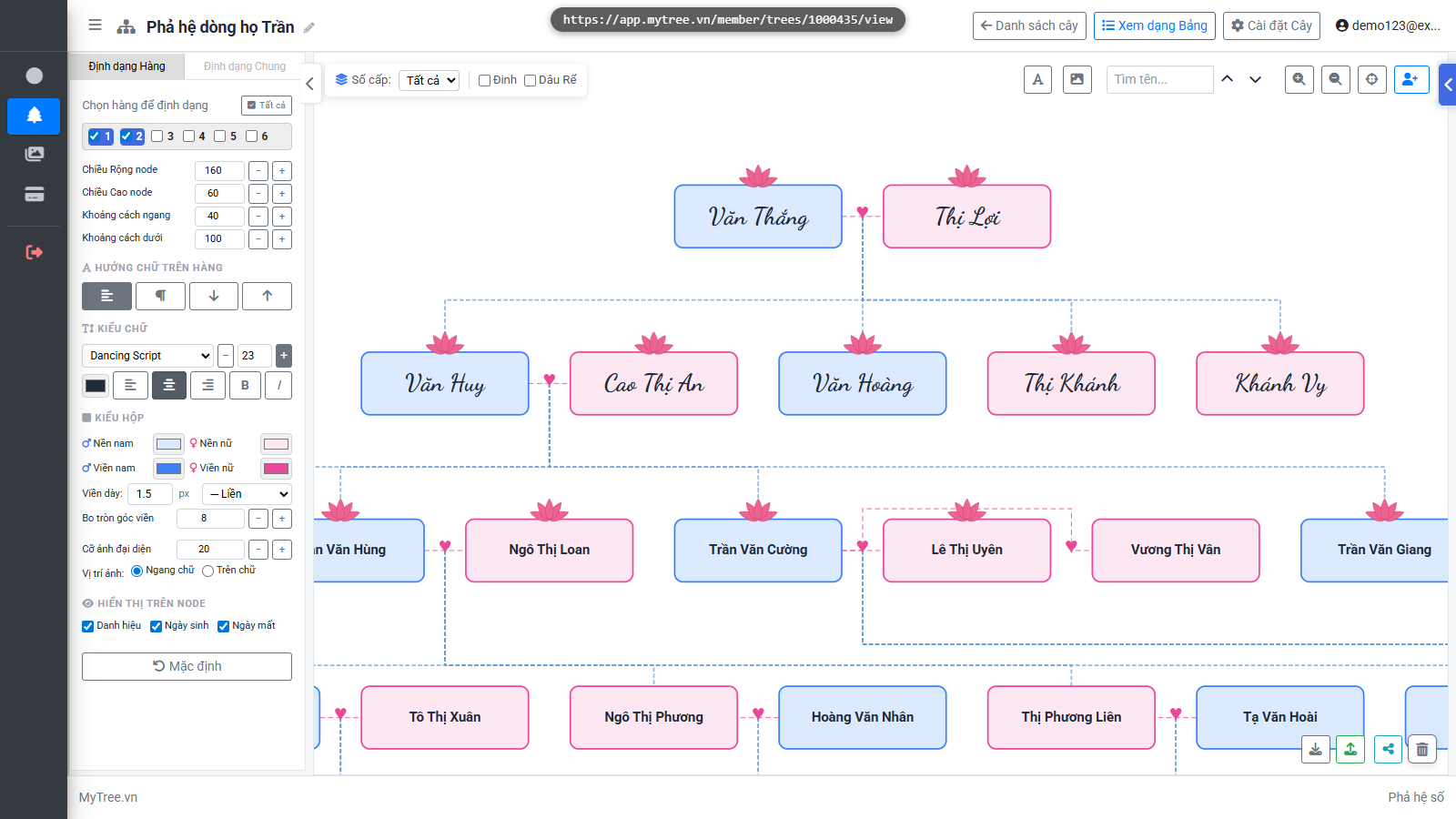Decrease font size with minus button
Image resolution: width=1456 pixels, height=819 pixels.
(226, 356)
